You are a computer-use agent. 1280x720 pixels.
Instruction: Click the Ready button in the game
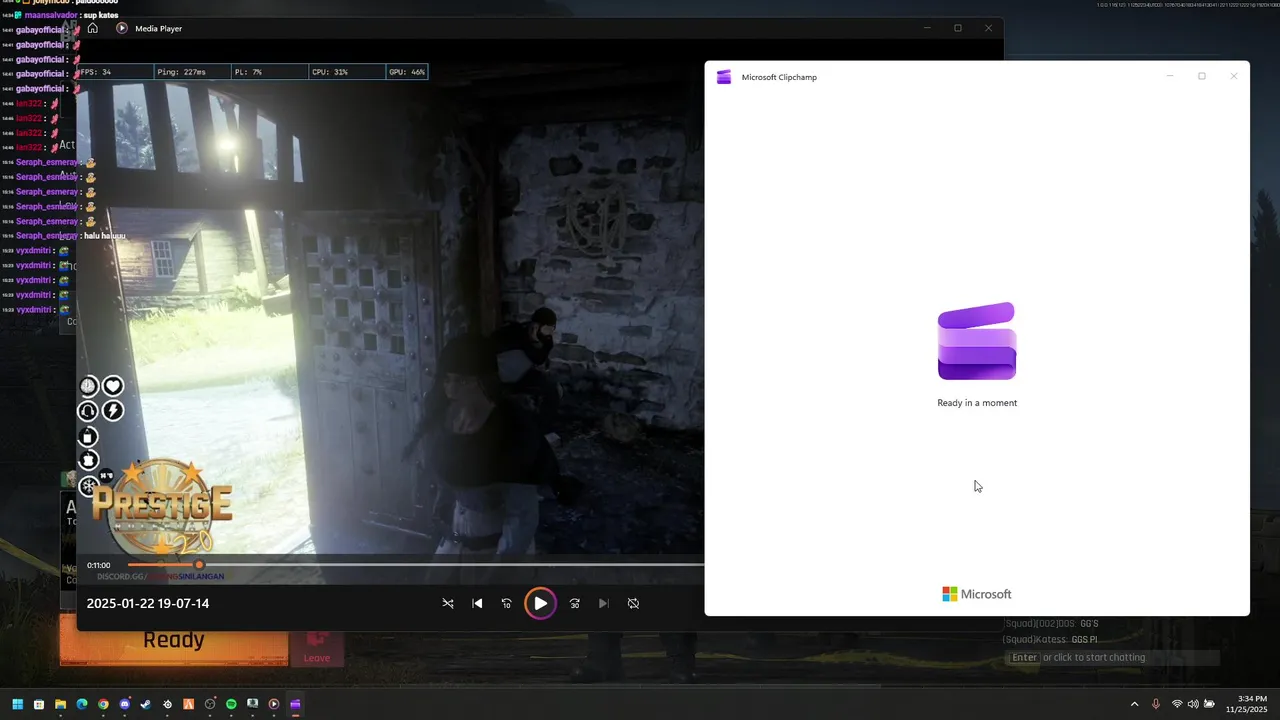174,640
